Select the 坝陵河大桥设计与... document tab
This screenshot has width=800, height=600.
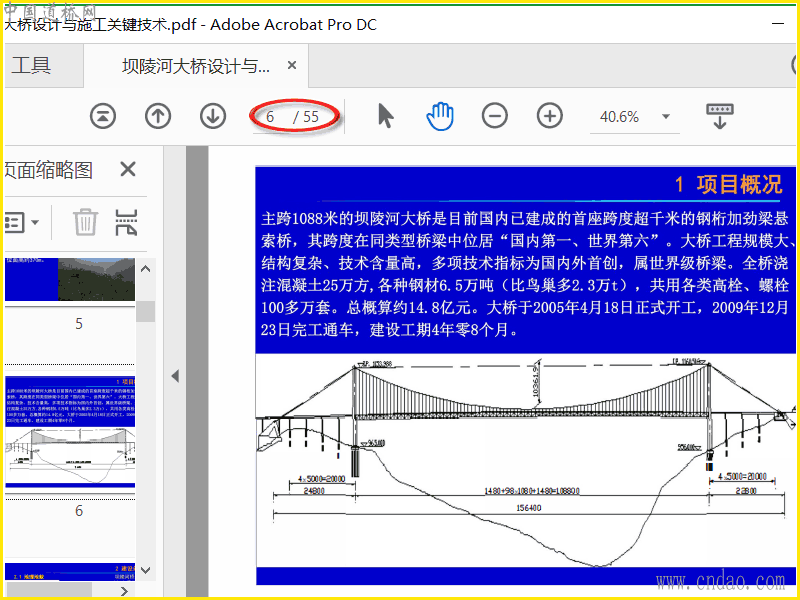point(196,65)
